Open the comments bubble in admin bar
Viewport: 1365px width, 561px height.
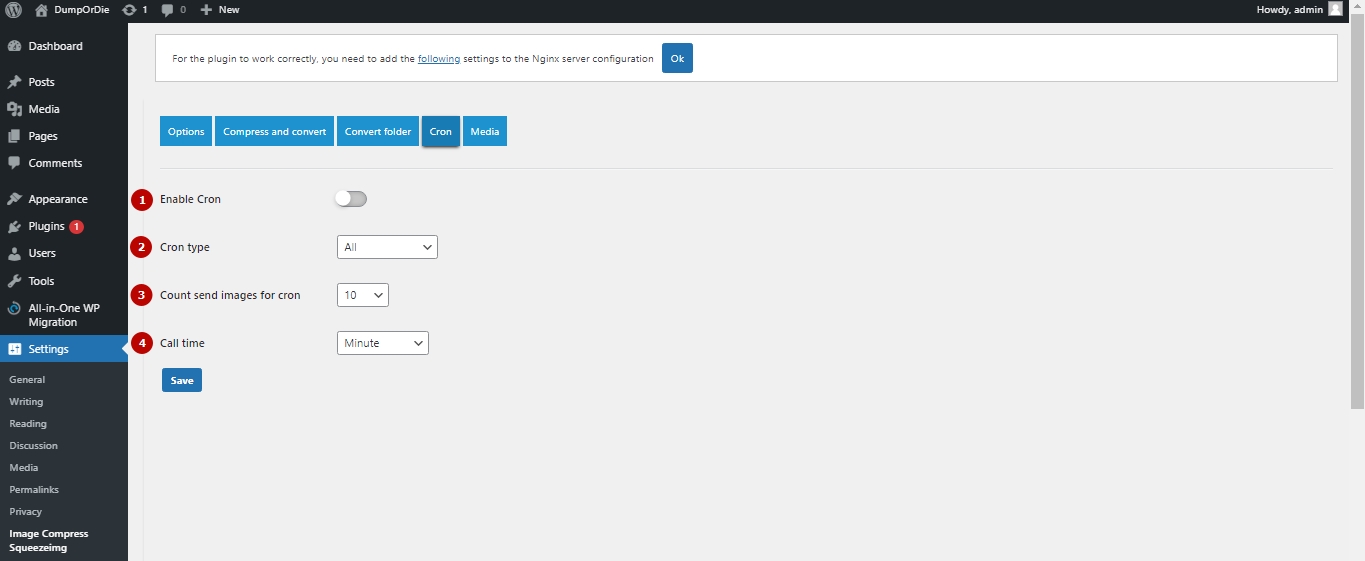click(x=167, y=10)
